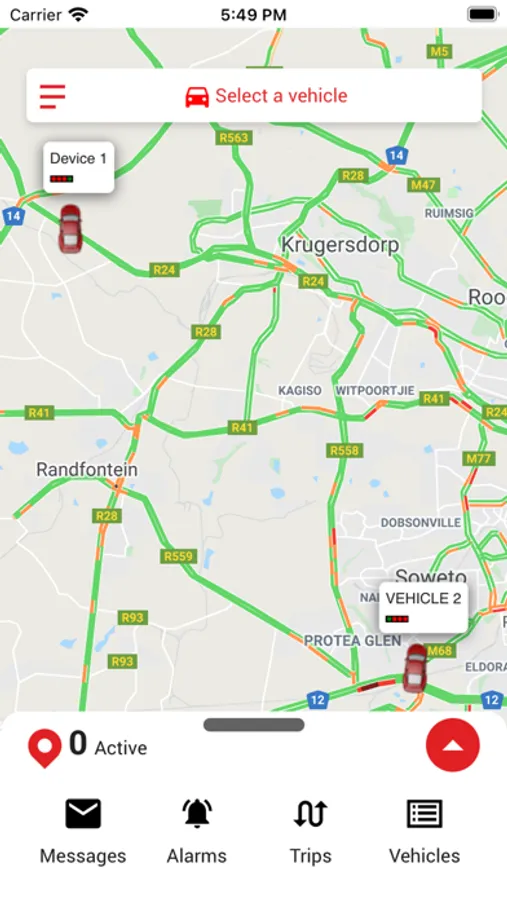Switch to the Vehicles tab
This screenshot has height=900, width=507.
425,831
